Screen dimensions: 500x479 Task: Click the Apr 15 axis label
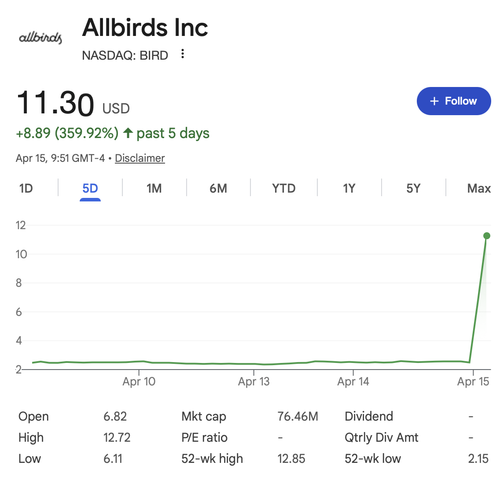point(473,381)
